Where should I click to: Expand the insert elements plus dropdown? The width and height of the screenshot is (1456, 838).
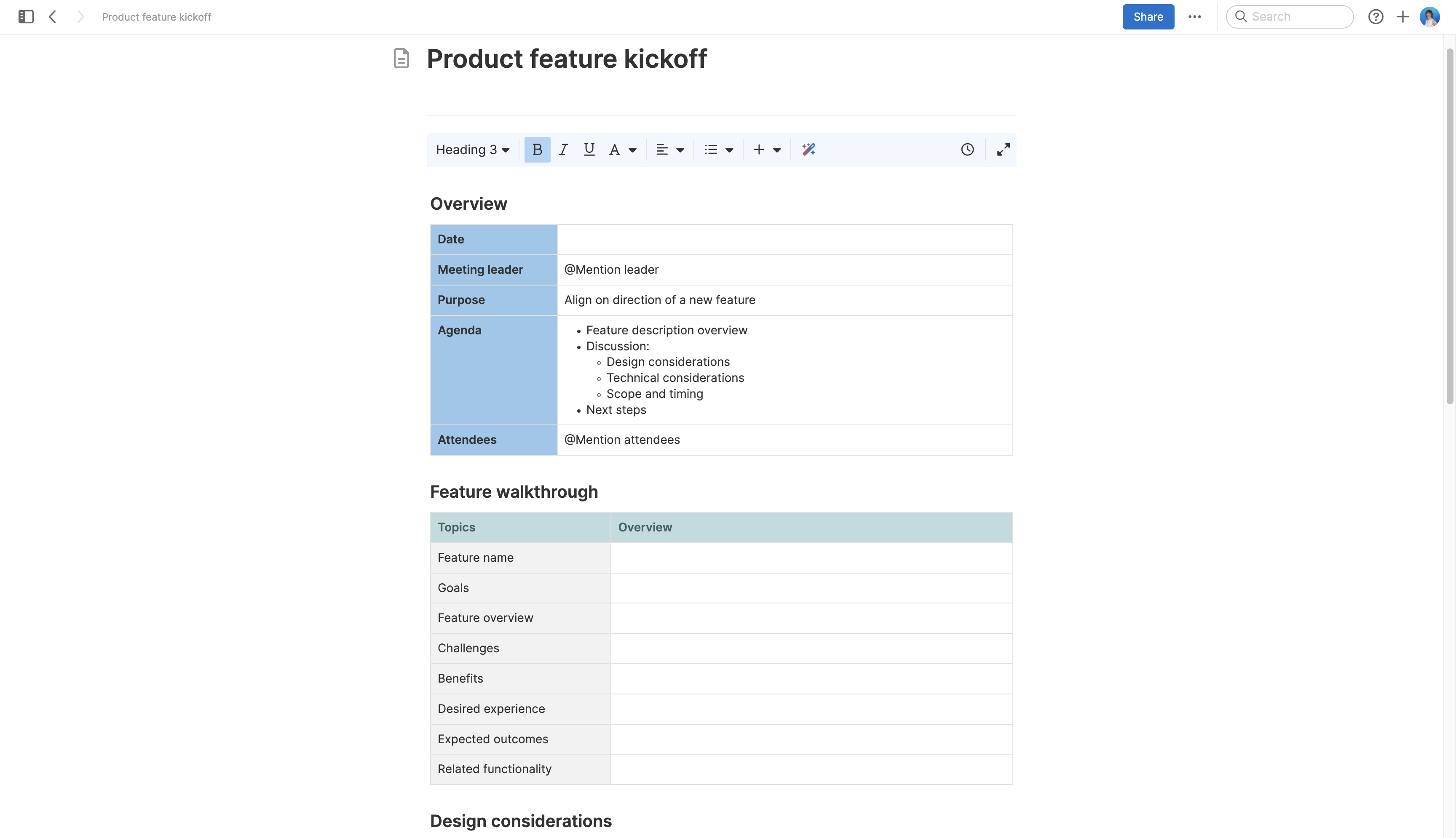[x=777, y=149]
